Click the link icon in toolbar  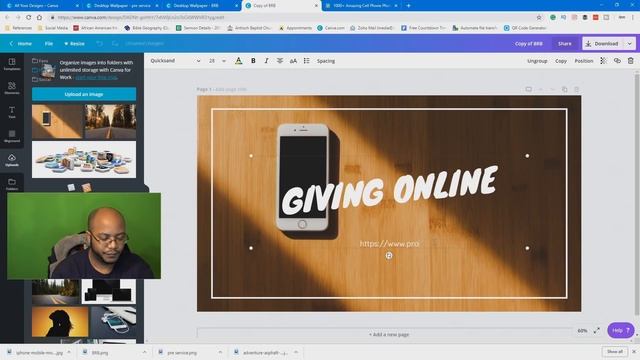(617, 61)
